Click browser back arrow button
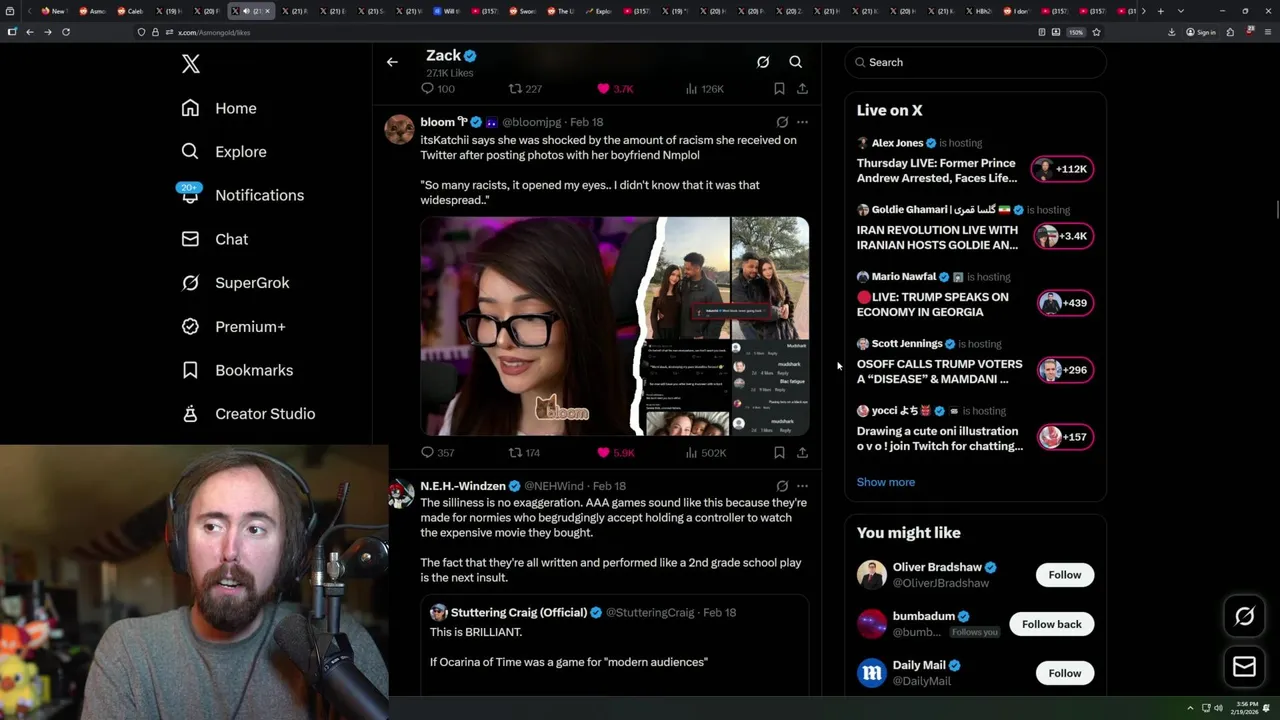1280x720 pixels. (x=30, y=32)
